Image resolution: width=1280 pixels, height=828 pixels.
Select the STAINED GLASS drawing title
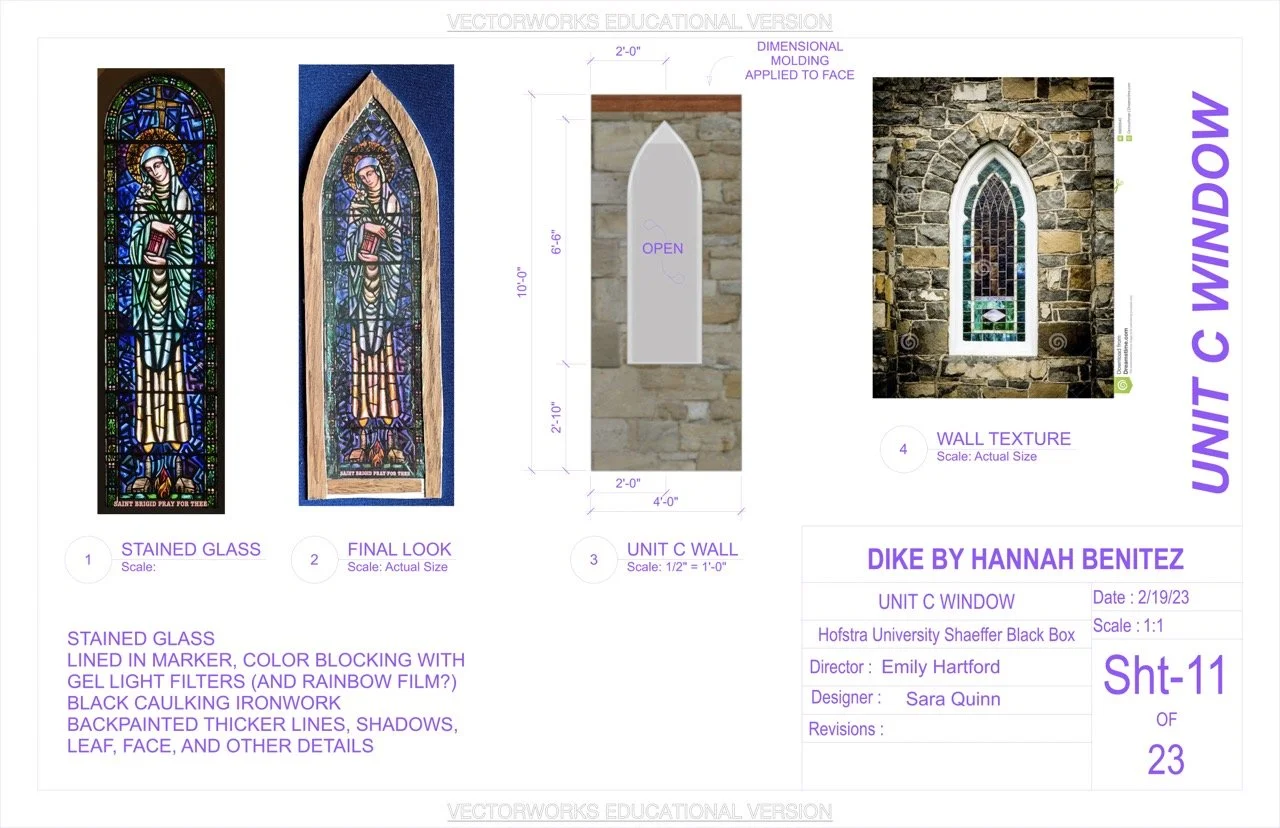point(191,549)
